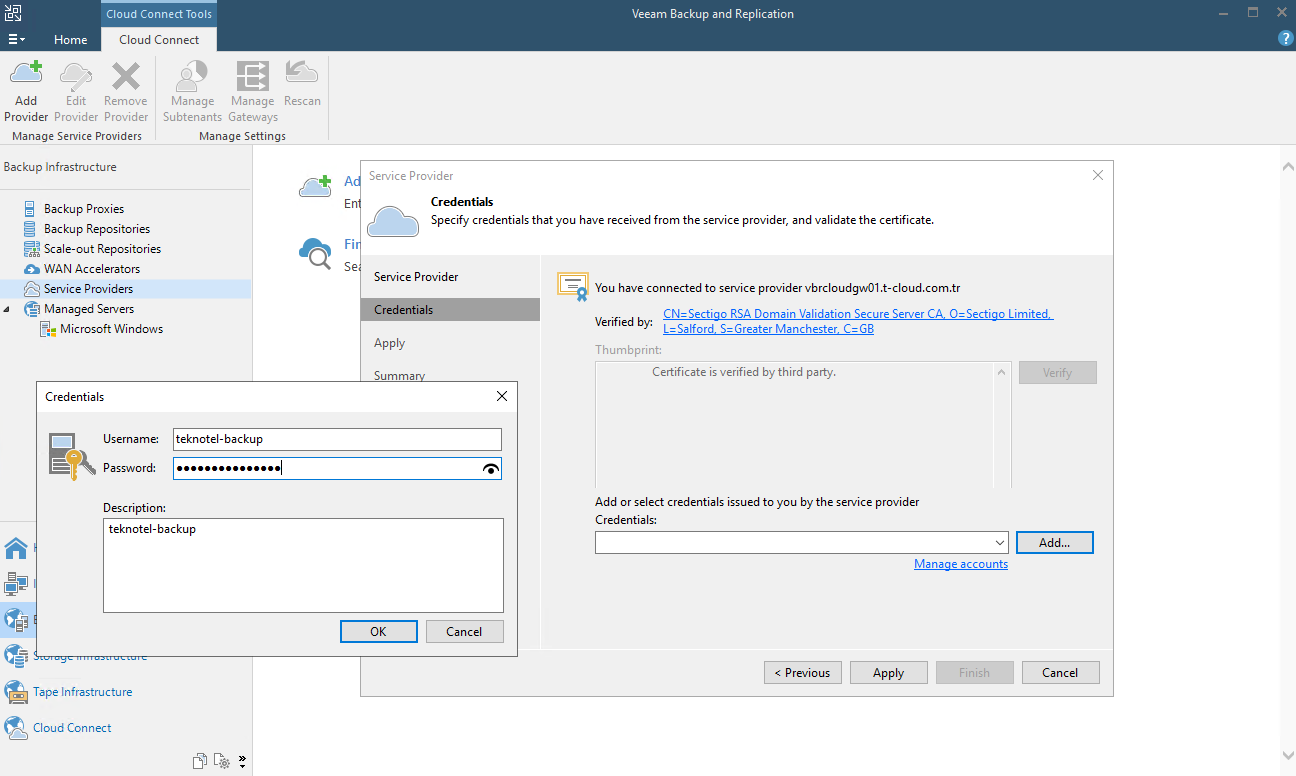Click the Apply wizard button
1296x776 pixels.
click(x=888, y=673)
